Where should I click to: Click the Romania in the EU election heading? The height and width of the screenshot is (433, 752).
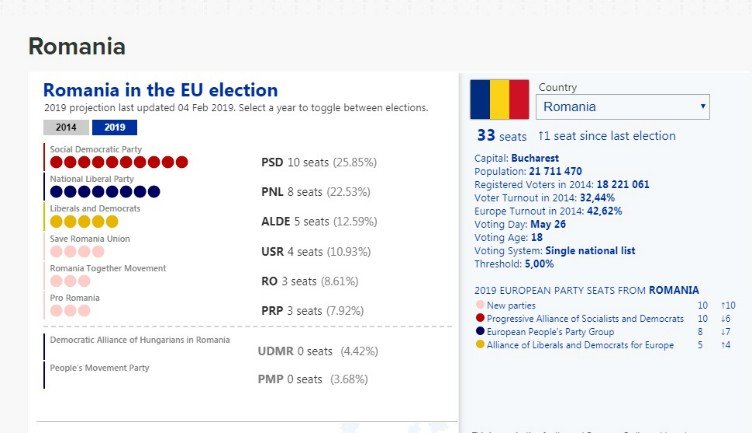click(x=160, y=90)
